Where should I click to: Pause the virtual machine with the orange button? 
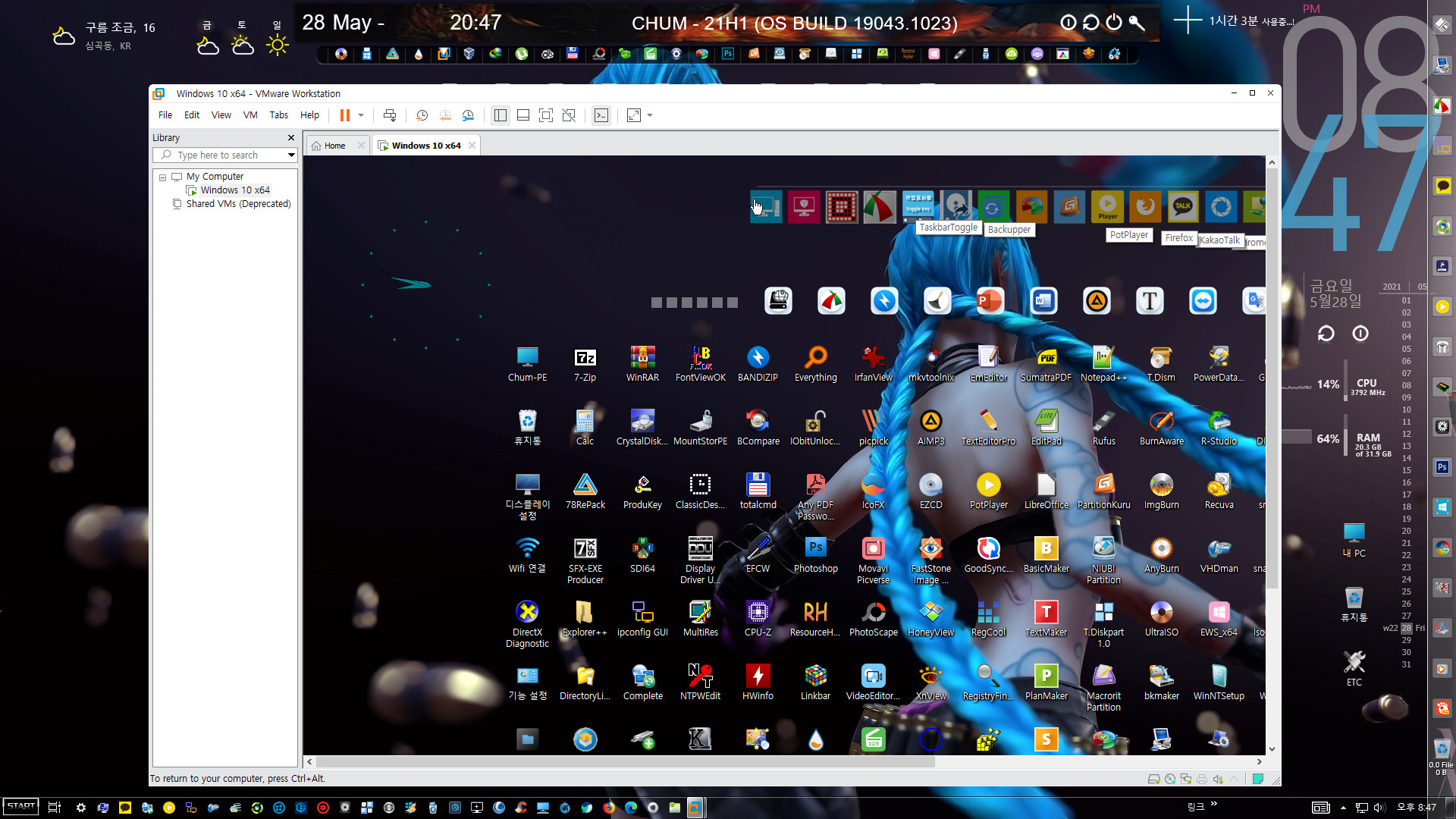click(x=344, y=115)
